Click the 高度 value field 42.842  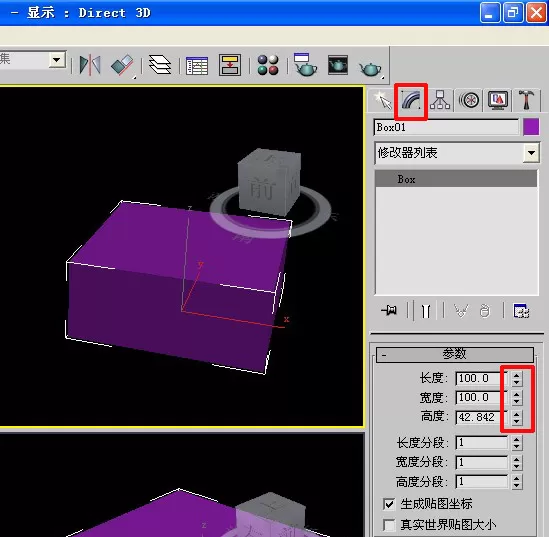point(481,417)
